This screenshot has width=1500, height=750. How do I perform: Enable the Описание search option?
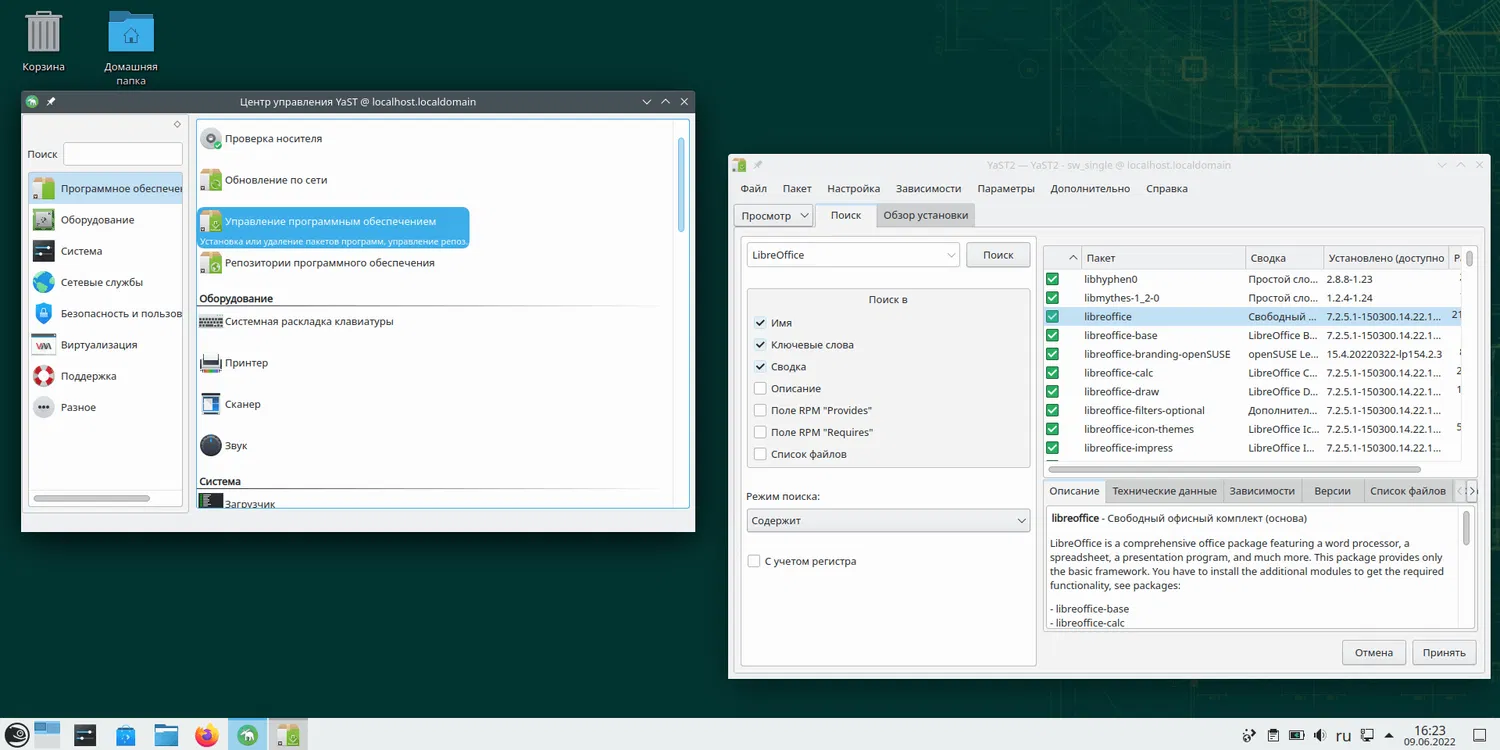[761, 389]
